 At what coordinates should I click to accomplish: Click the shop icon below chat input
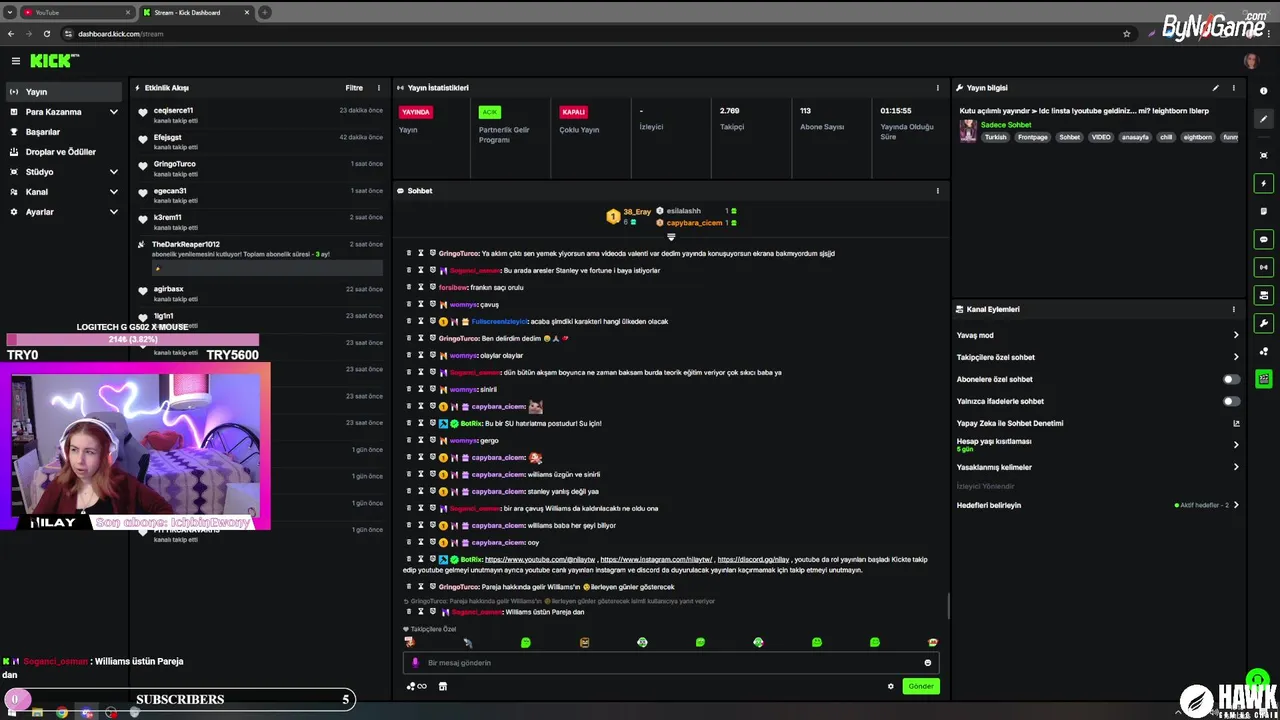tap(443, 687)
